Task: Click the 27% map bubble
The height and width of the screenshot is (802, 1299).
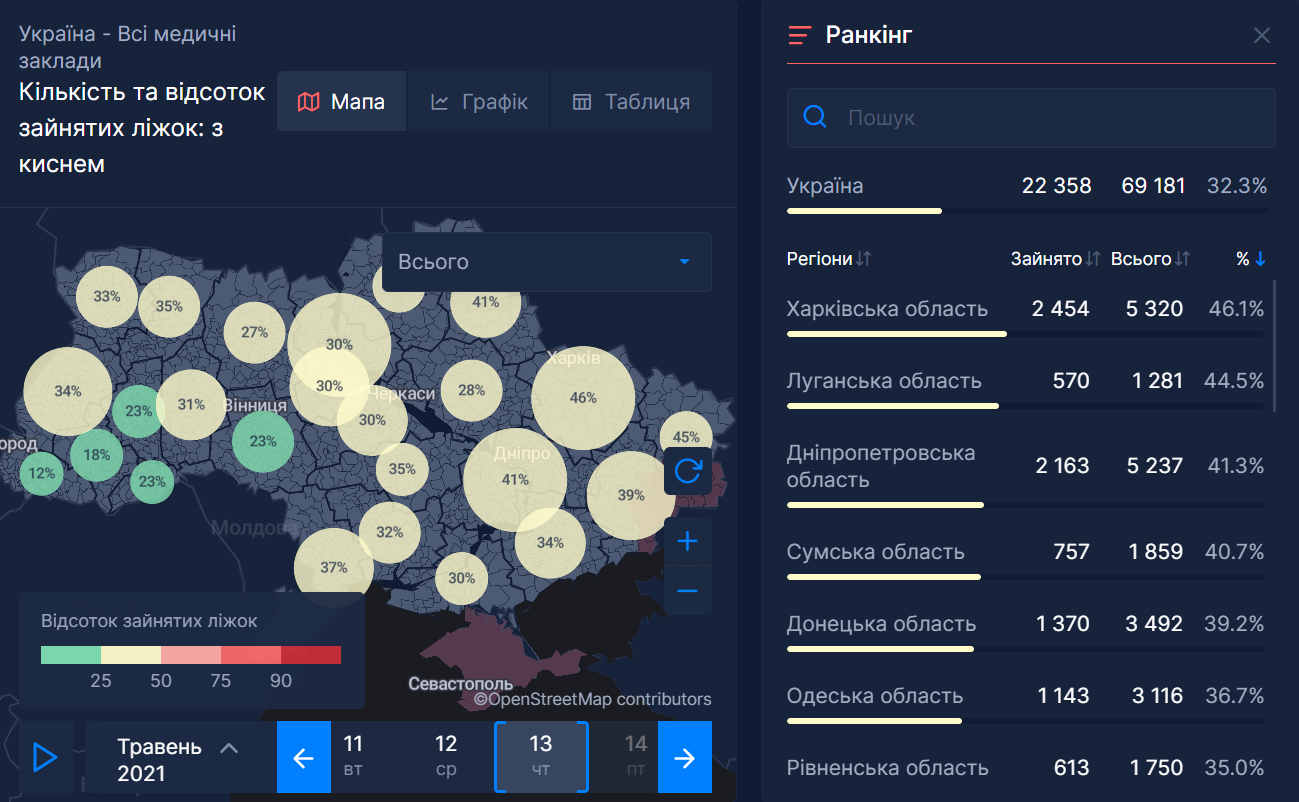Action: click(x=255, y=332)
